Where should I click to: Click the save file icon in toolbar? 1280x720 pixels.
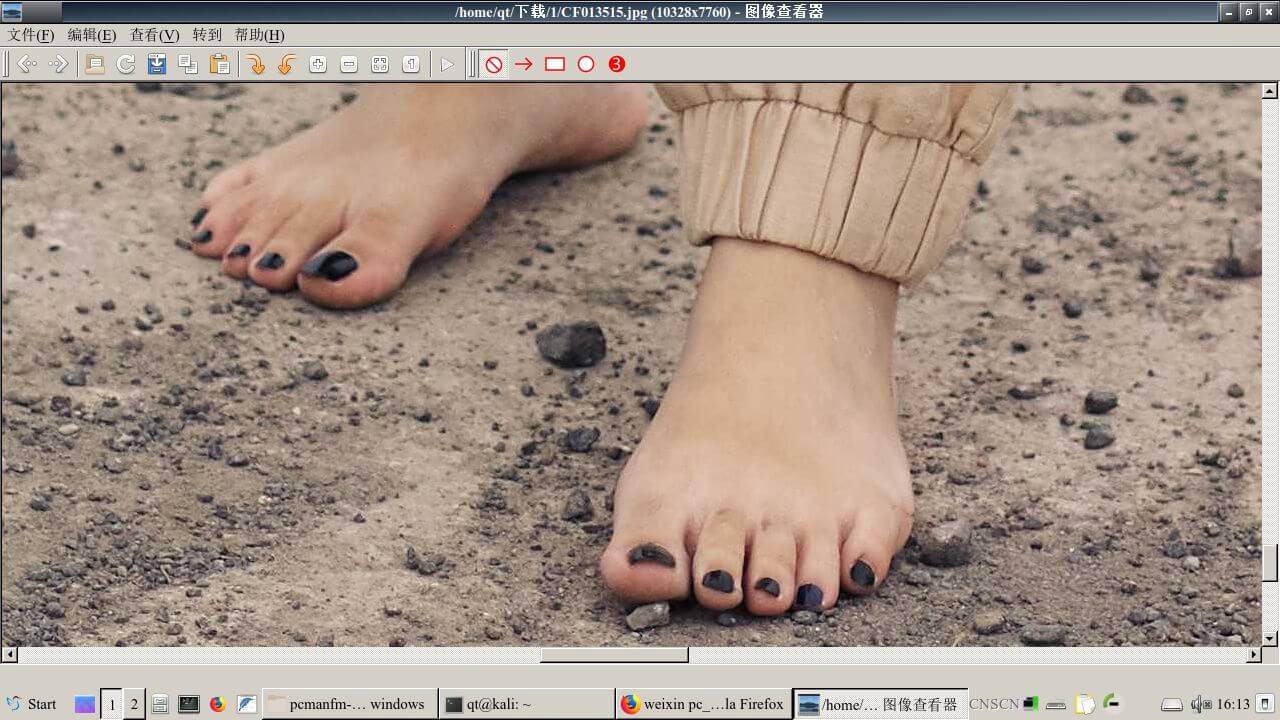click(157, 64)
